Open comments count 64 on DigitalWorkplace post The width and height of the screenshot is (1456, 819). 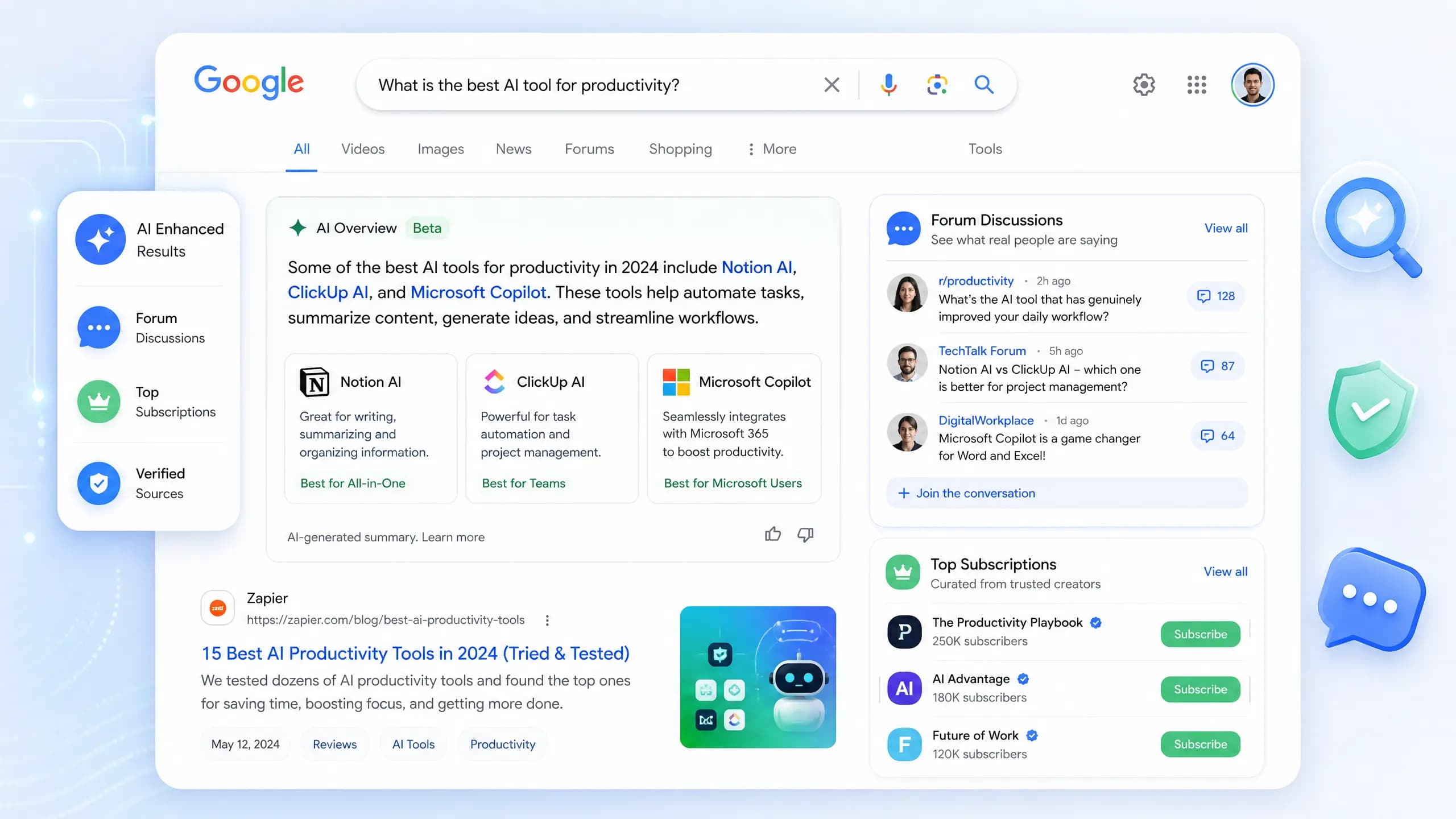(x=1218, y=436)
